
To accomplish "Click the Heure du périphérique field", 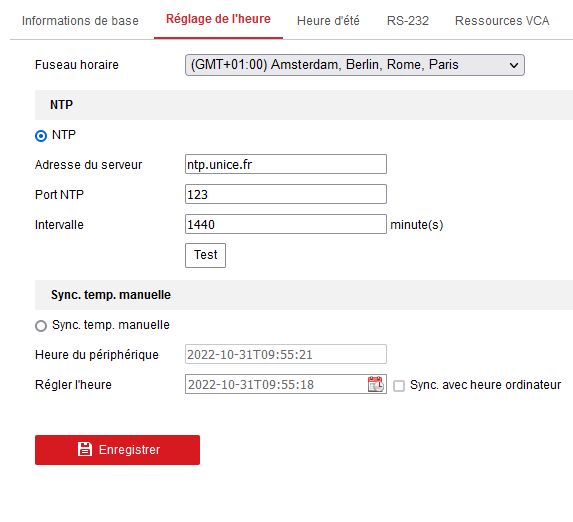I will (286, 354).
